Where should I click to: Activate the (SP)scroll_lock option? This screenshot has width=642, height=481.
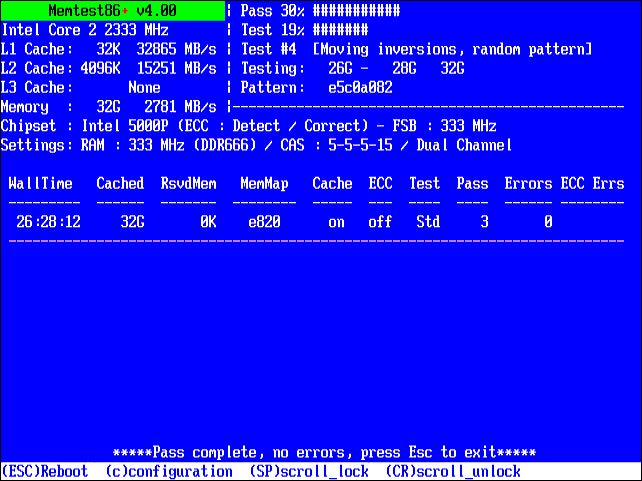click(309, 471)
